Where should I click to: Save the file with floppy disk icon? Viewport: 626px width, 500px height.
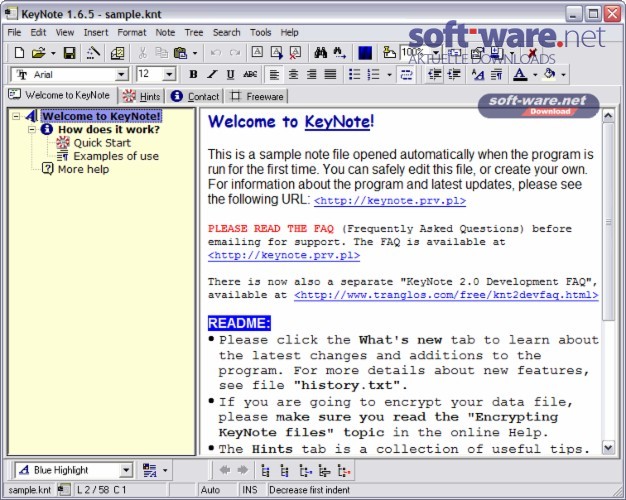pos(69,53)
